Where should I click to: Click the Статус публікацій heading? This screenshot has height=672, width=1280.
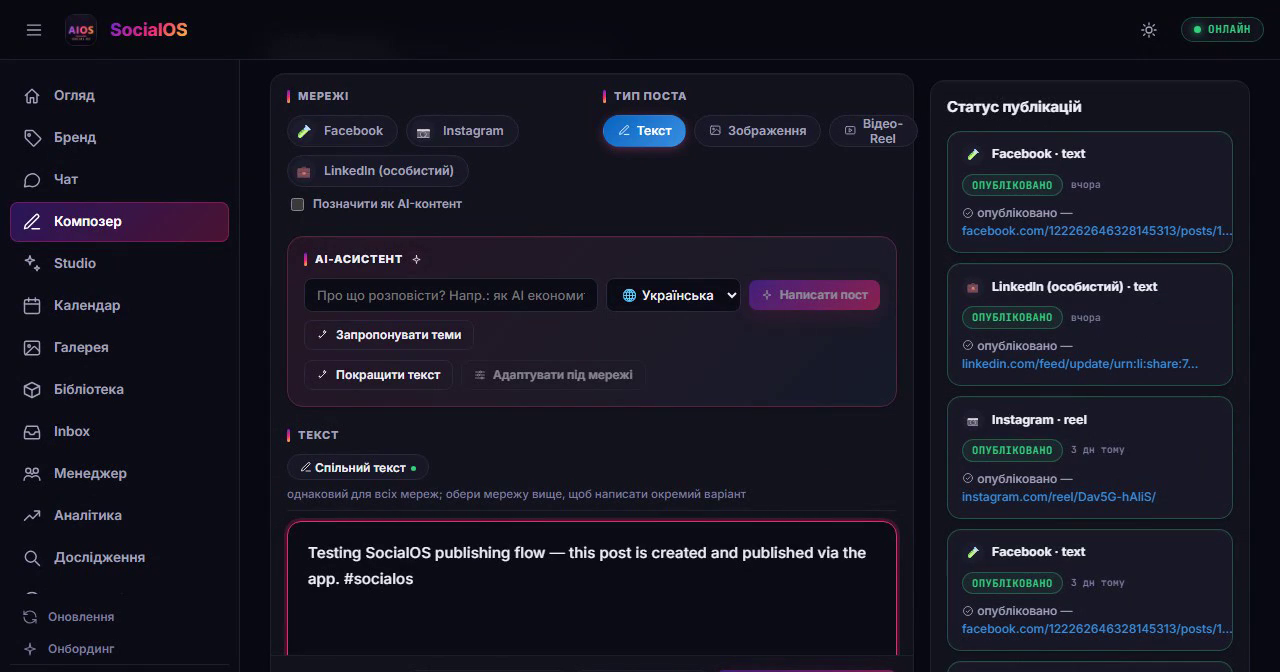(1014, 107)
